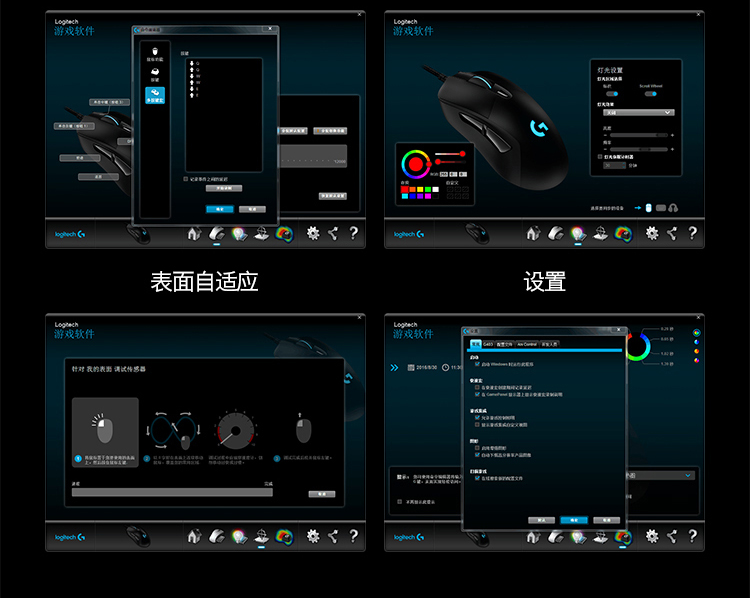Open Home icon in surface tuning window
This screenshot has width=750, height=598.
click(194, 536)
